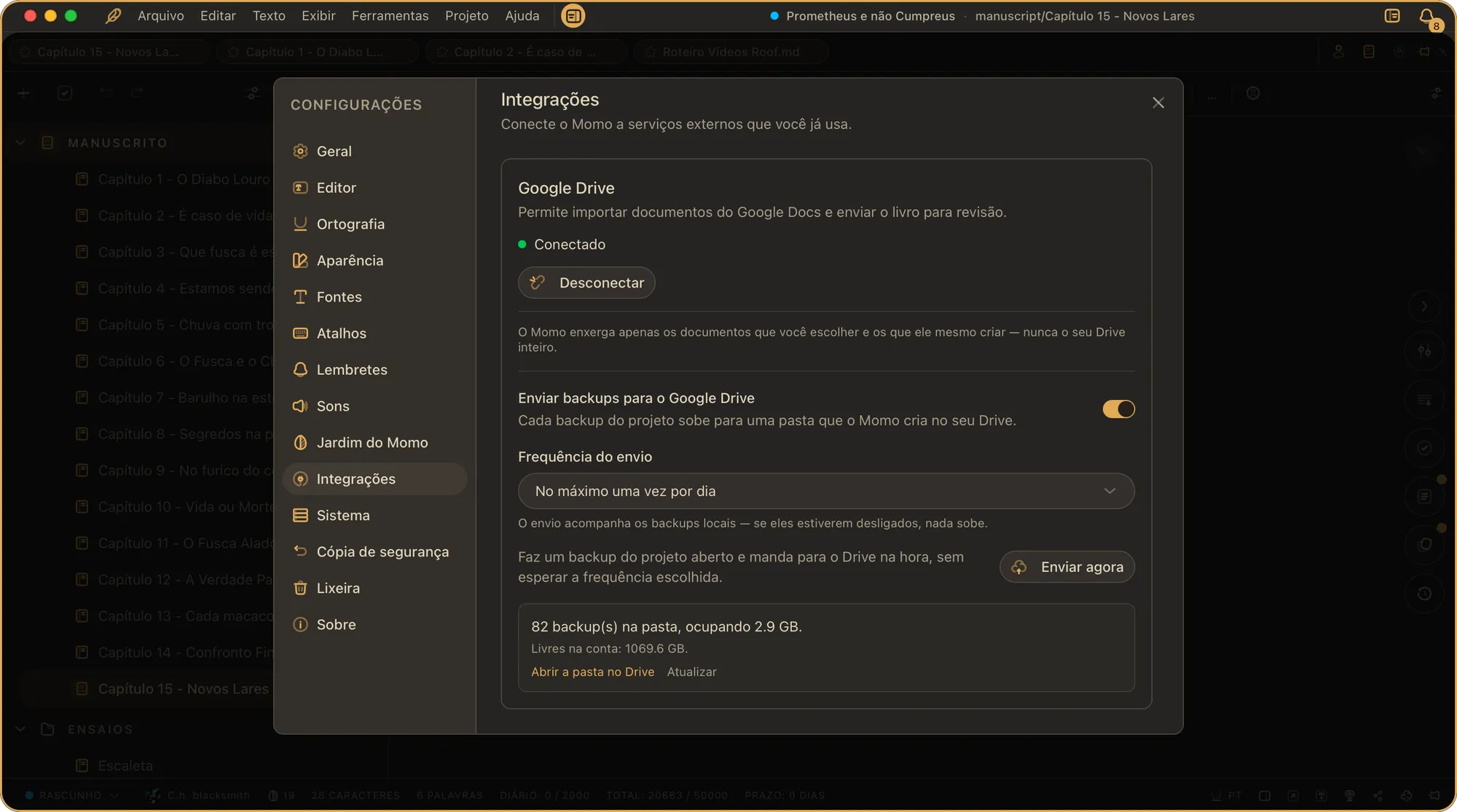Viewport: 1457px width, 812px height.
Task: Open Abrir a pasta no Drive link
Action: (x=592, y=671)
